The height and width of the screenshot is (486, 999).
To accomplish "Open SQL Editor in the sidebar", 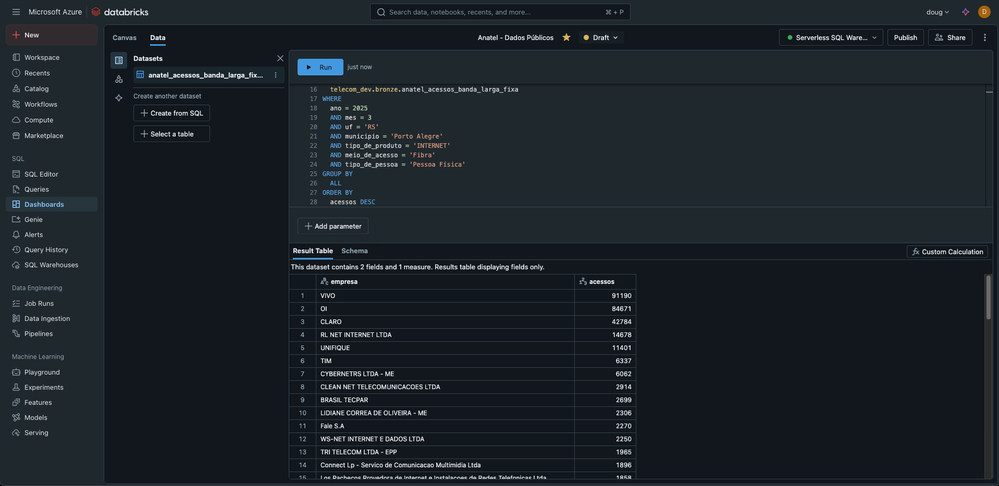I will click(x=41, y=174).
